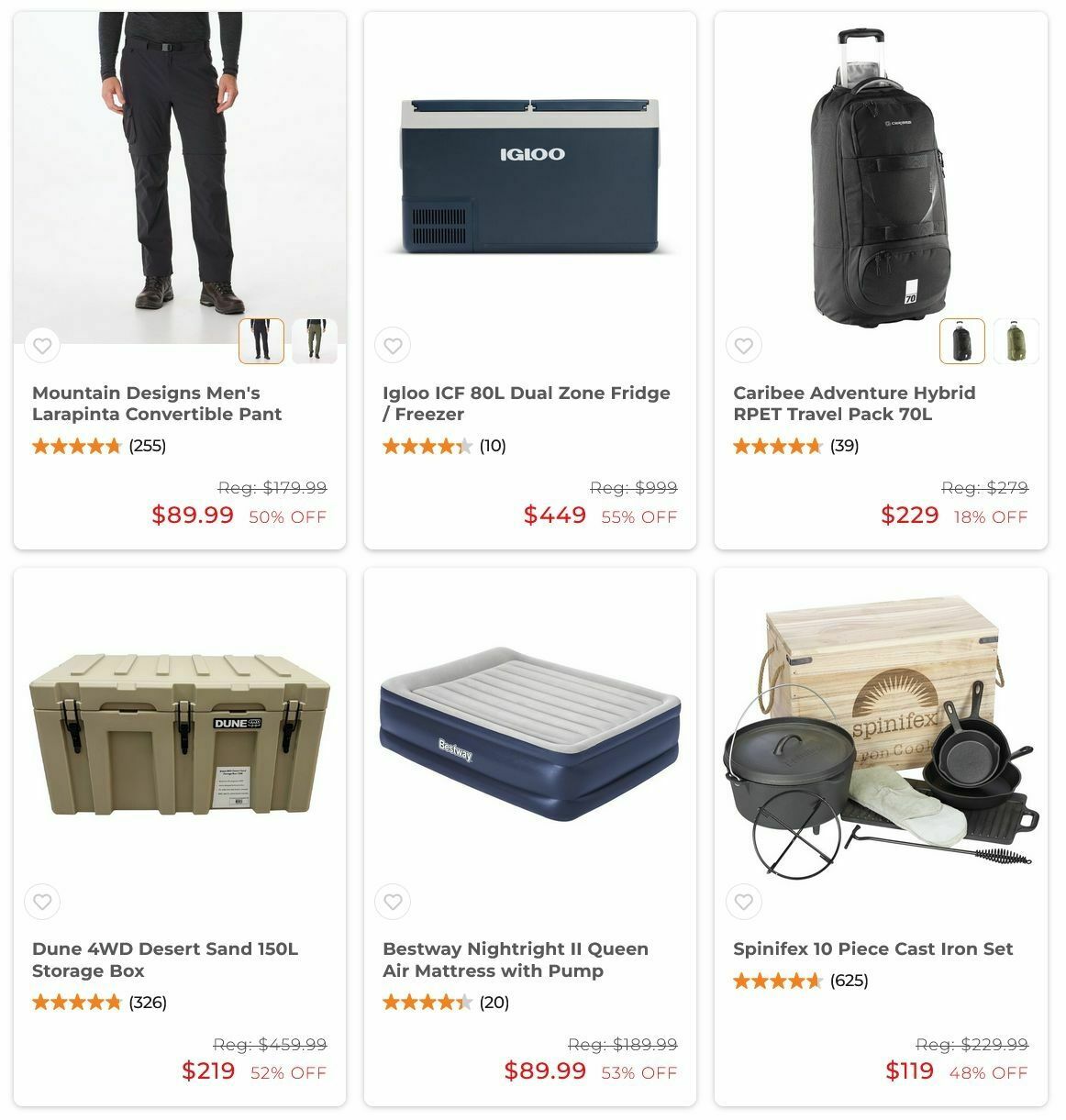View Bestway Nightright II Queen Air Mattress
Screen dimensions: 1066x1120
click(516, 959)
